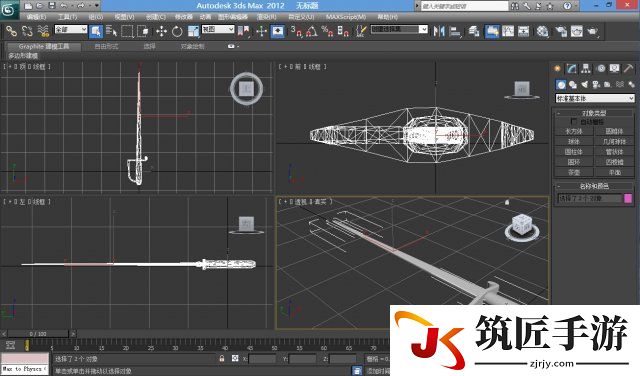Viewport: 640px width, 376px height.
Task: Click the 长方体 box button
Action: 574,131
